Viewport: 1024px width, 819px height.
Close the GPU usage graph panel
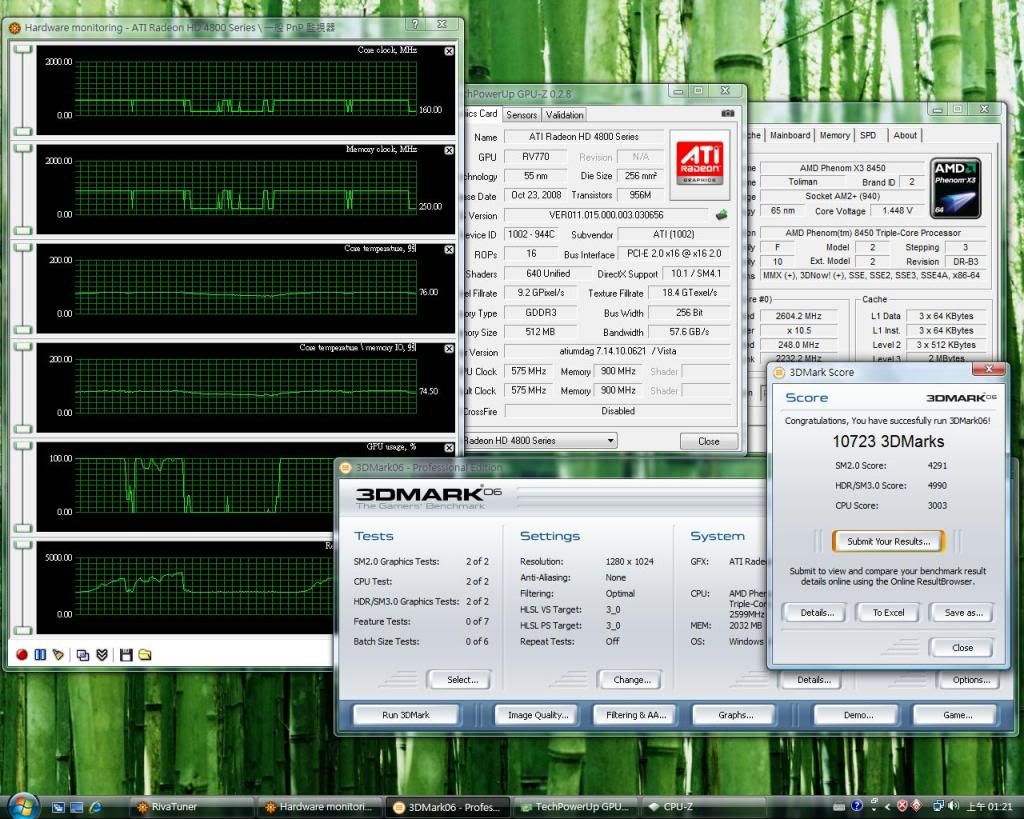pyautogui.click(x=449, y=448)
